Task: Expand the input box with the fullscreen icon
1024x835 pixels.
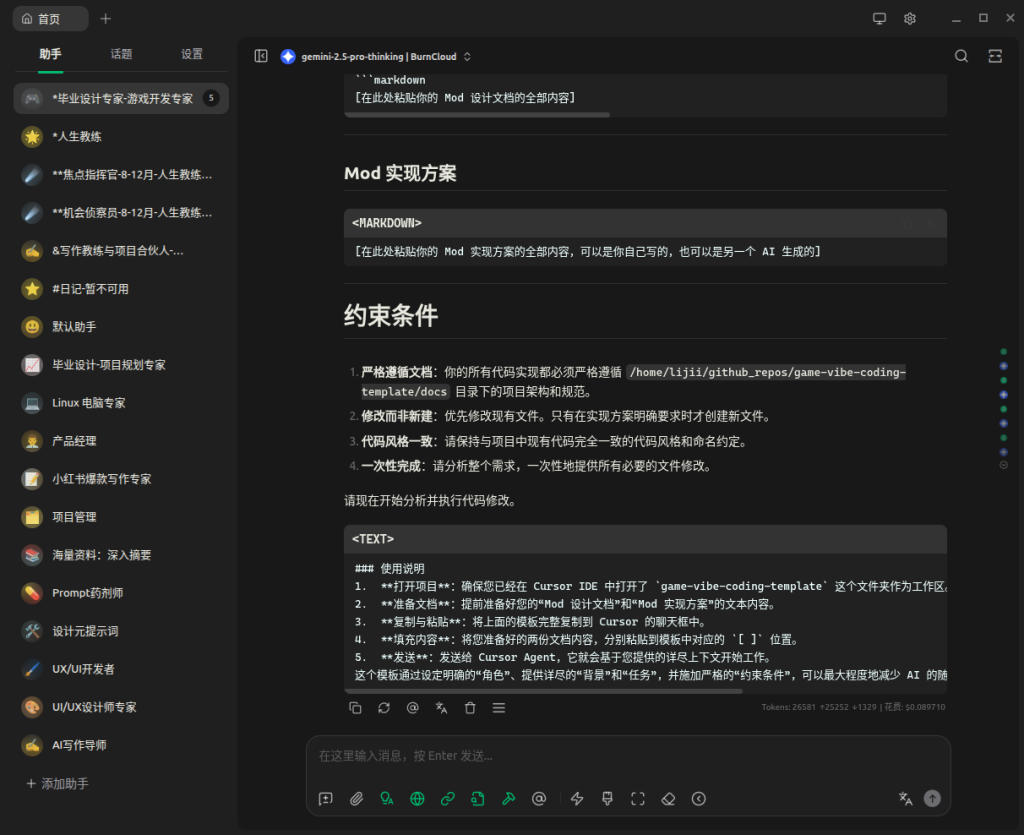Action: [638, 798]
